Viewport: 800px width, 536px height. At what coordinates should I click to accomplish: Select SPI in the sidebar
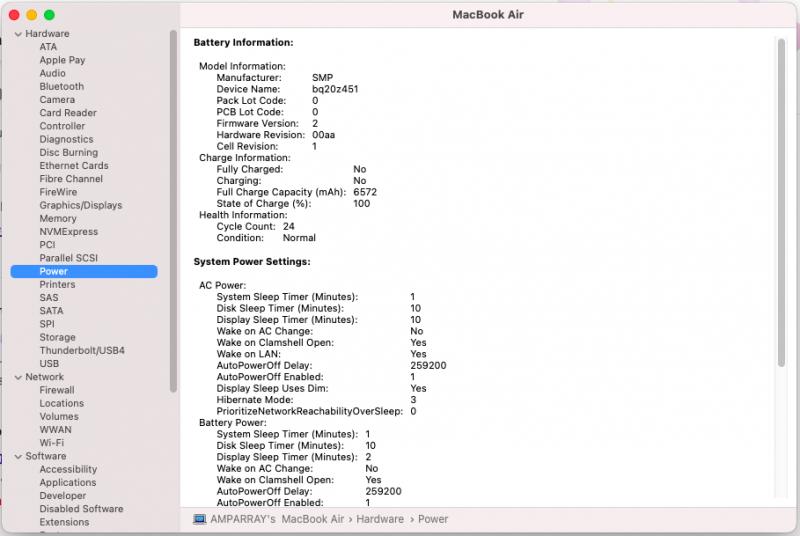[x=46, y=324]
